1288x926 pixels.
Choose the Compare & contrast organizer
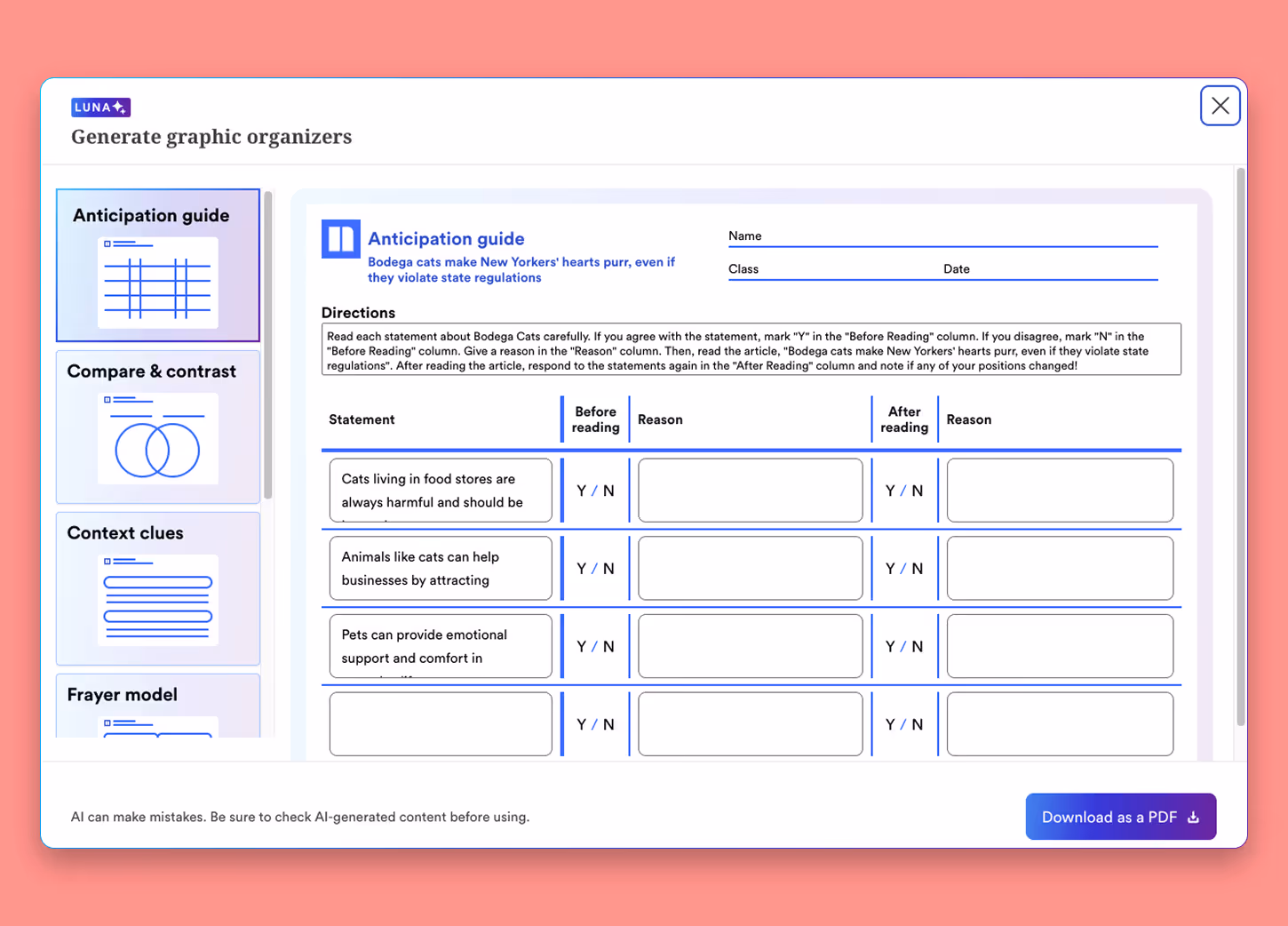[158, 427]
